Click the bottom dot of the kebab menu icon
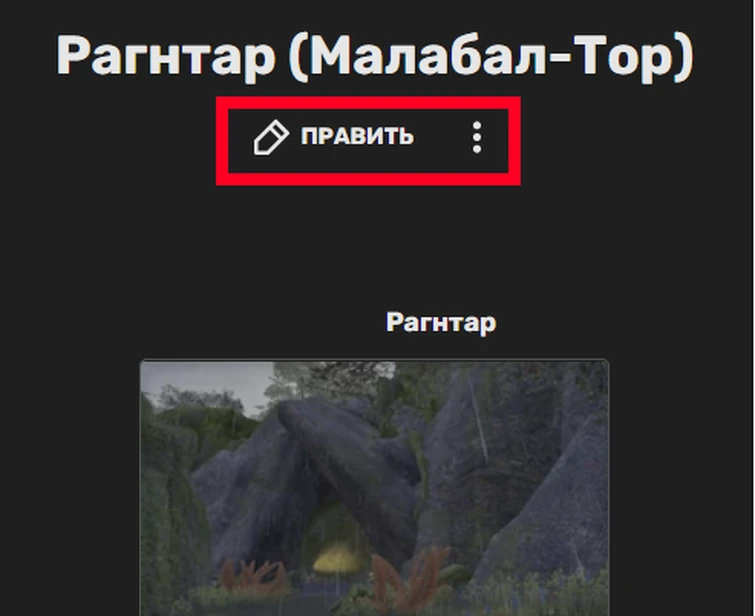 point(477,149)
